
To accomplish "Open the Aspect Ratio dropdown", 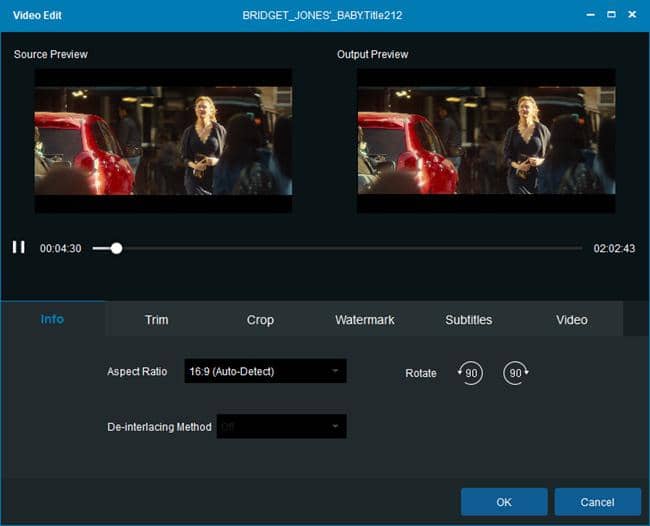I will click(x=265, y=371).
